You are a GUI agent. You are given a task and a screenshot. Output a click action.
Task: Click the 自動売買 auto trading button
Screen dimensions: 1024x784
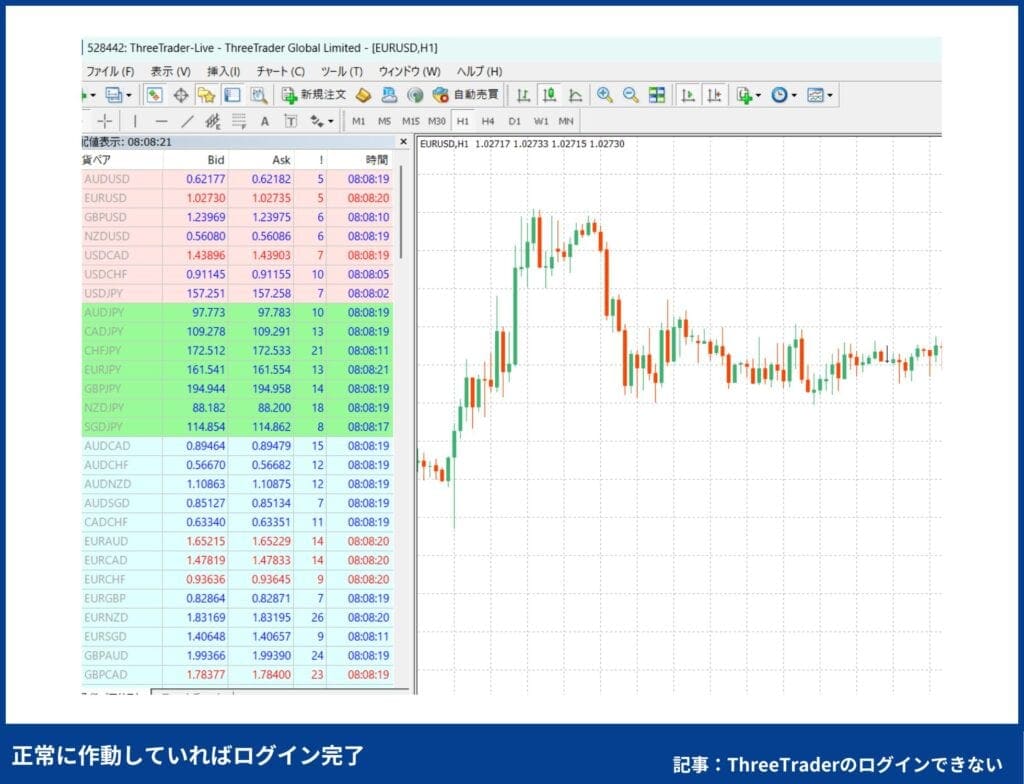pos(465,95)
